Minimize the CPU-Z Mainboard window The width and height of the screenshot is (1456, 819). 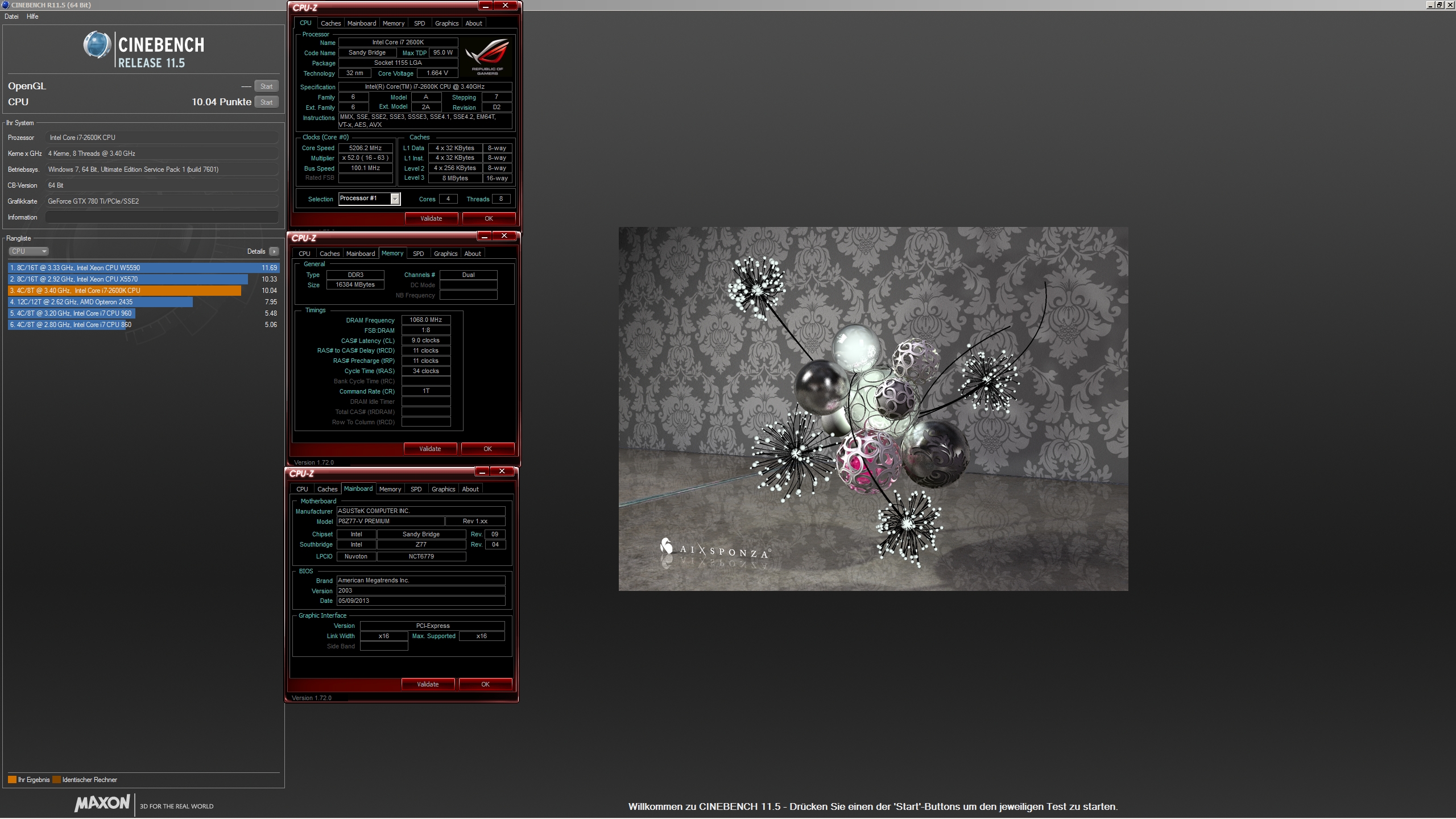click(482, 471)
